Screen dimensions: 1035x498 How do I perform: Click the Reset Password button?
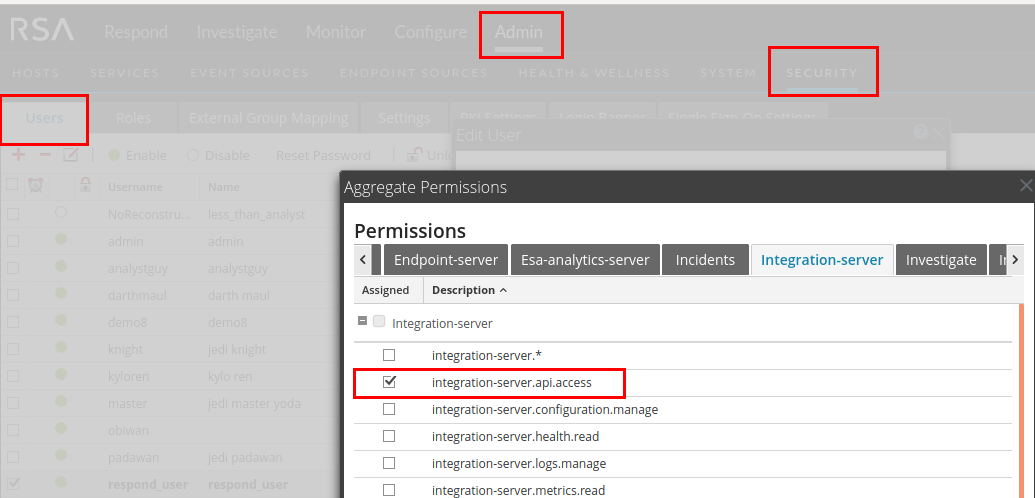(323, 155)
